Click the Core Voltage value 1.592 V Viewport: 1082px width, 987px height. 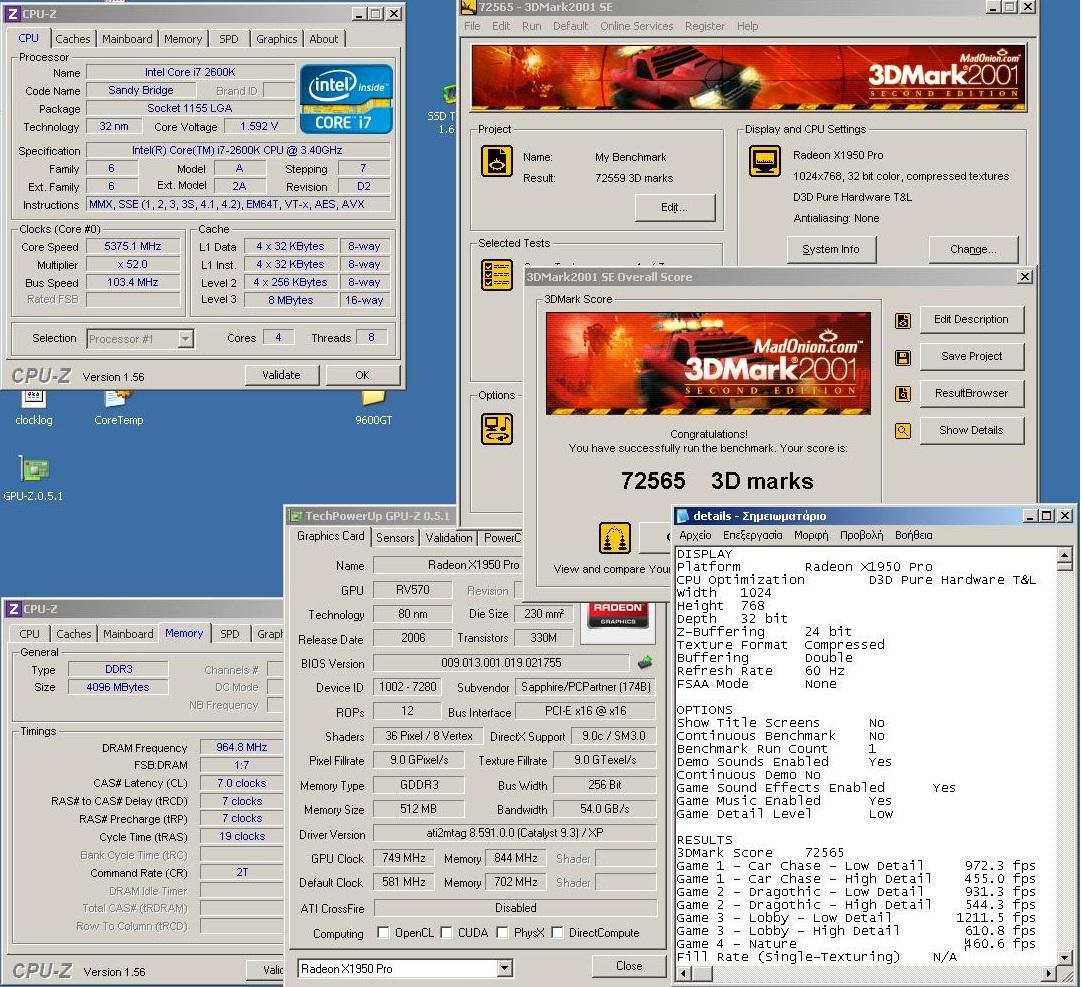(x=259, y=126)
